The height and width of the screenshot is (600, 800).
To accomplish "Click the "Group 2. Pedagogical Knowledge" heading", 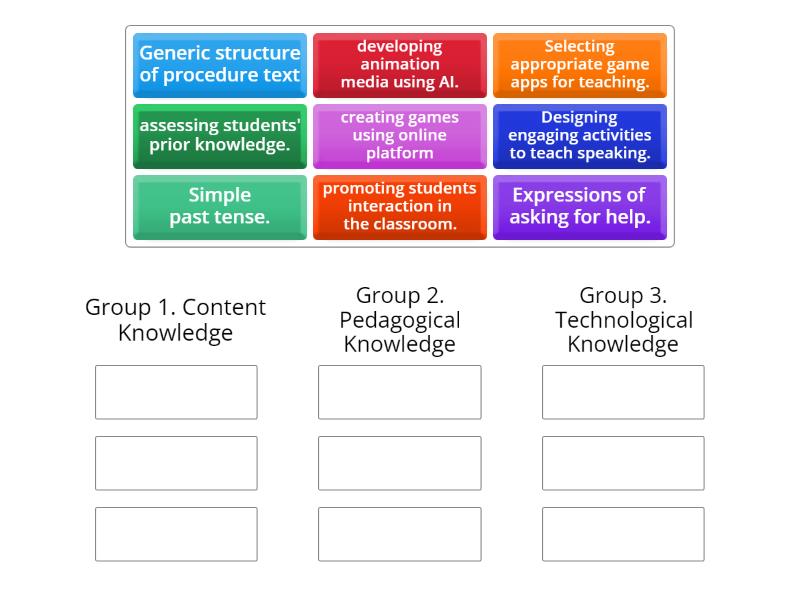I will click(400, 320).
